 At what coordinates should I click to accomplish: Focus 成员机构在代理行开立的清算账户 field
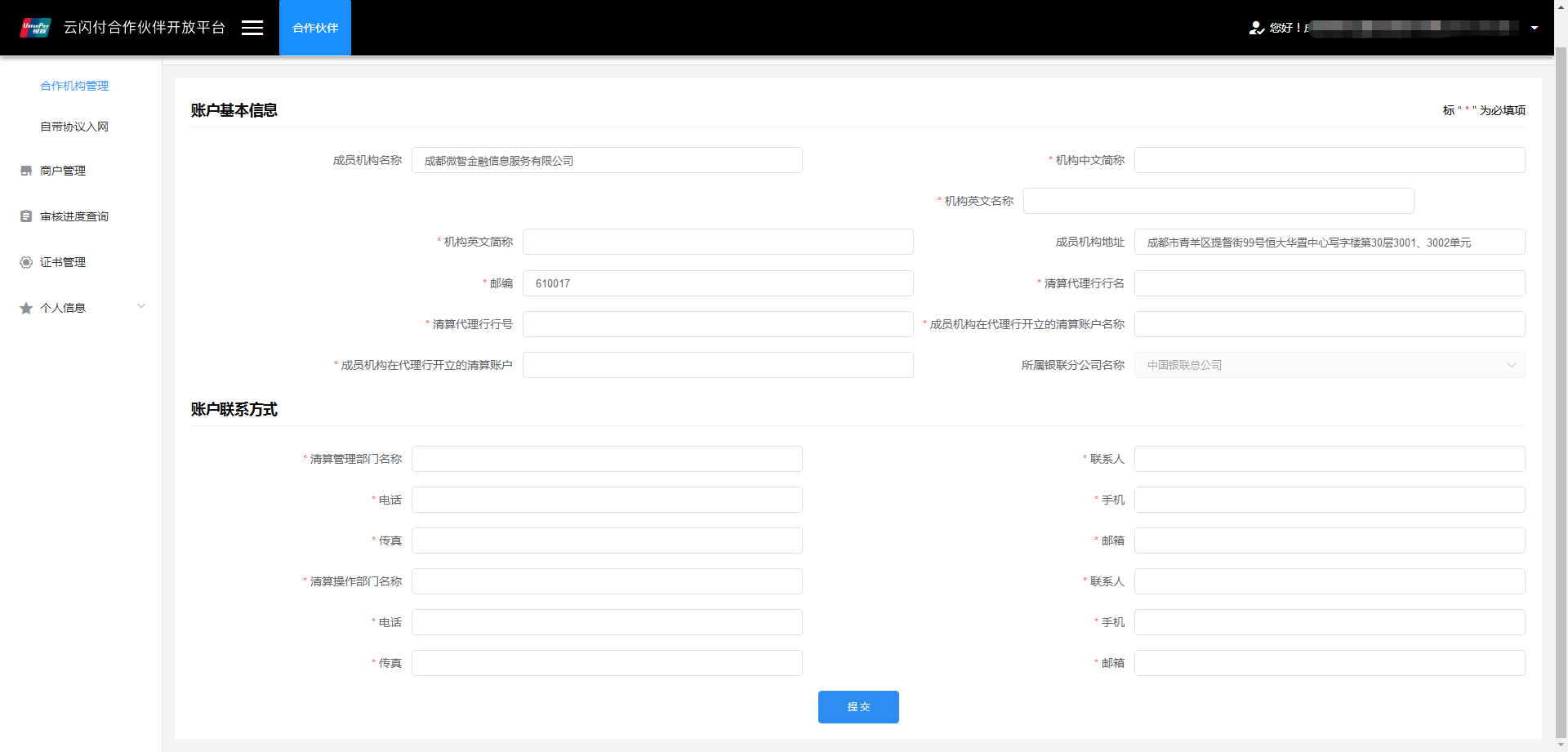click(x=718, y=365)
